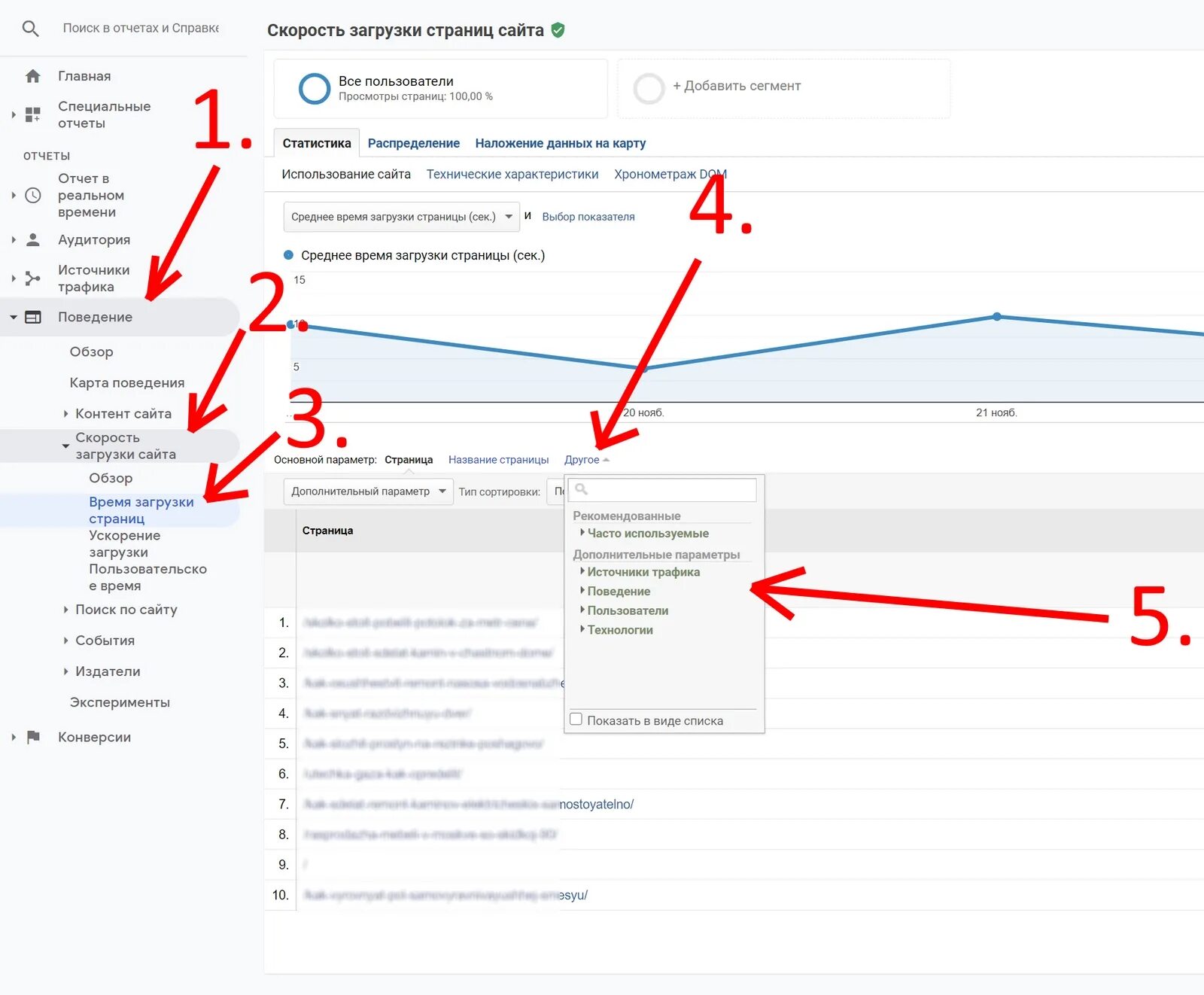Expand Издатели submenu
Viewport: 1204px width, 995px height.
(66, 671)
